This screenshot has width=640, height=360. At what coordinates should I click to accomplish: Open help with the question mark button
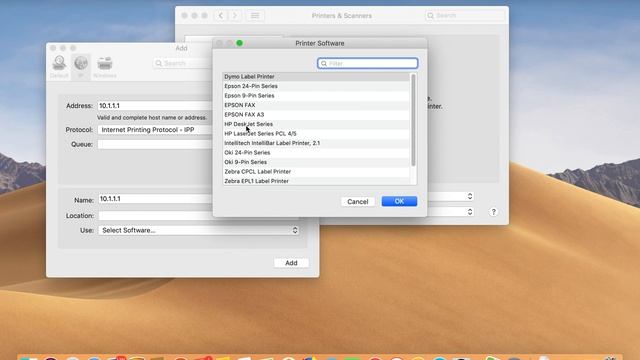[x=493, y=212]
